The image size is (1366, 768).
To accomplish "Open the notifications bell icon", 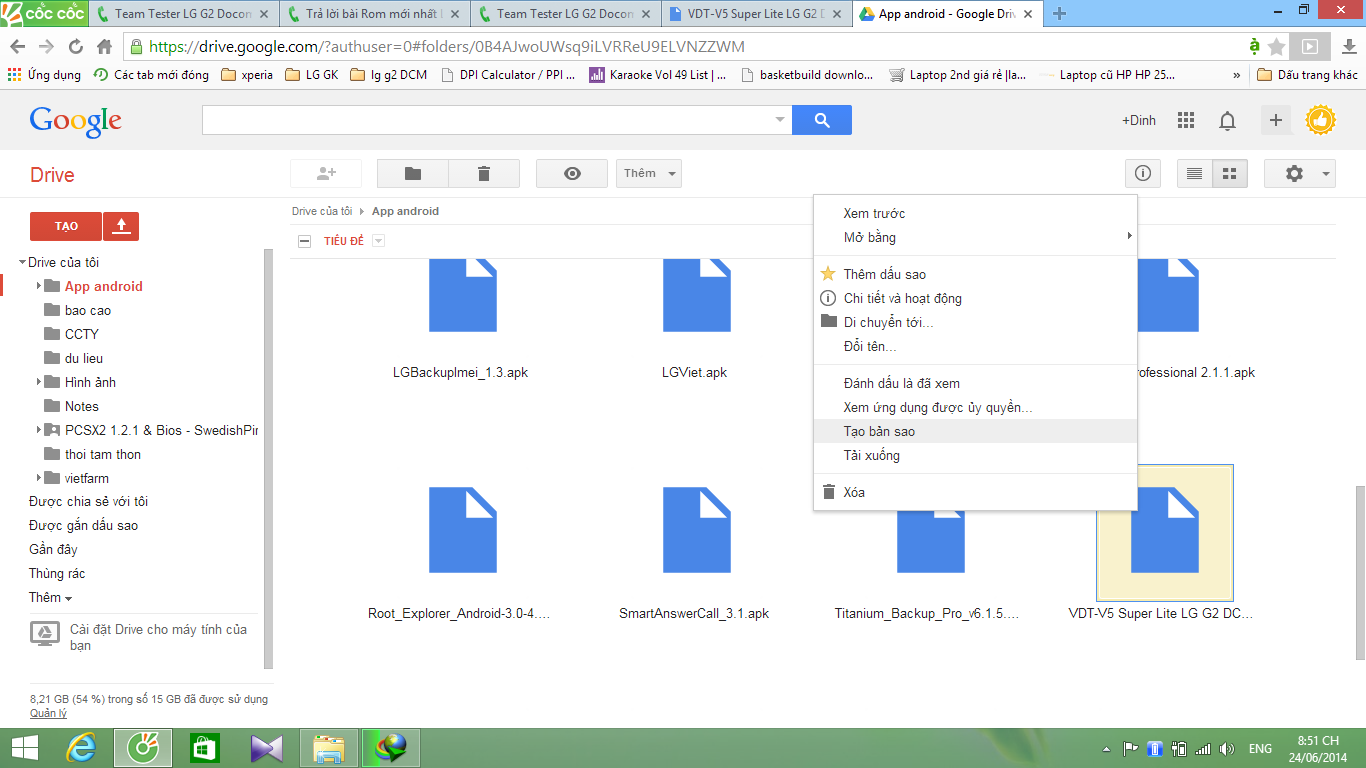I will click(1227, 120).
